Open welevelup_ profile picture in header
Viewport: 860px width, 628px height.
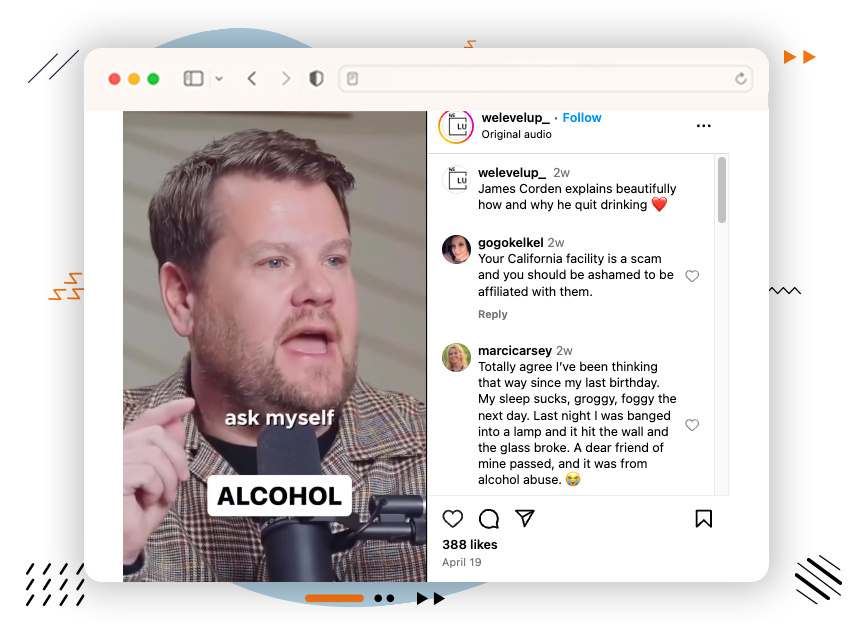(x=456, y=126)
